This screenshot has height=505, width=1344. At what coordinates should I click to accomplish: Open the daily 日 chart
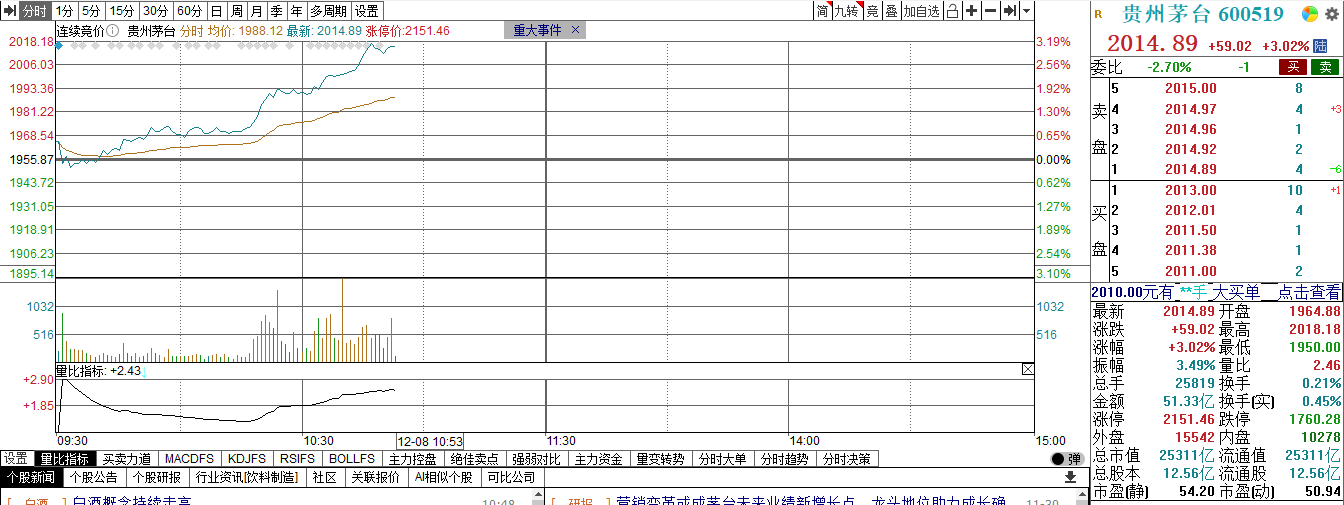pyautogui.click(x=216, y=11)
